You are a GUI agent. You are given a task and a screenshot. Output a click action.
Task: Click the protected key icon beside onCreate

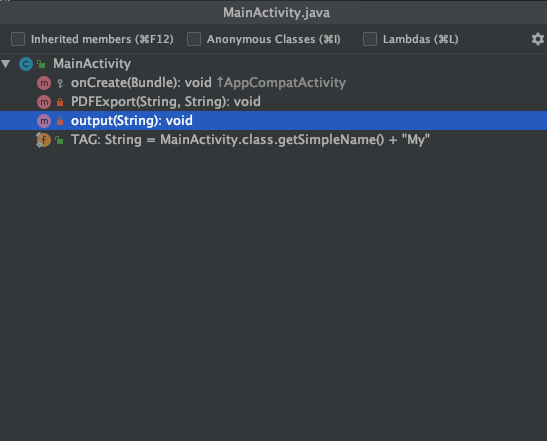pos(60,83)
